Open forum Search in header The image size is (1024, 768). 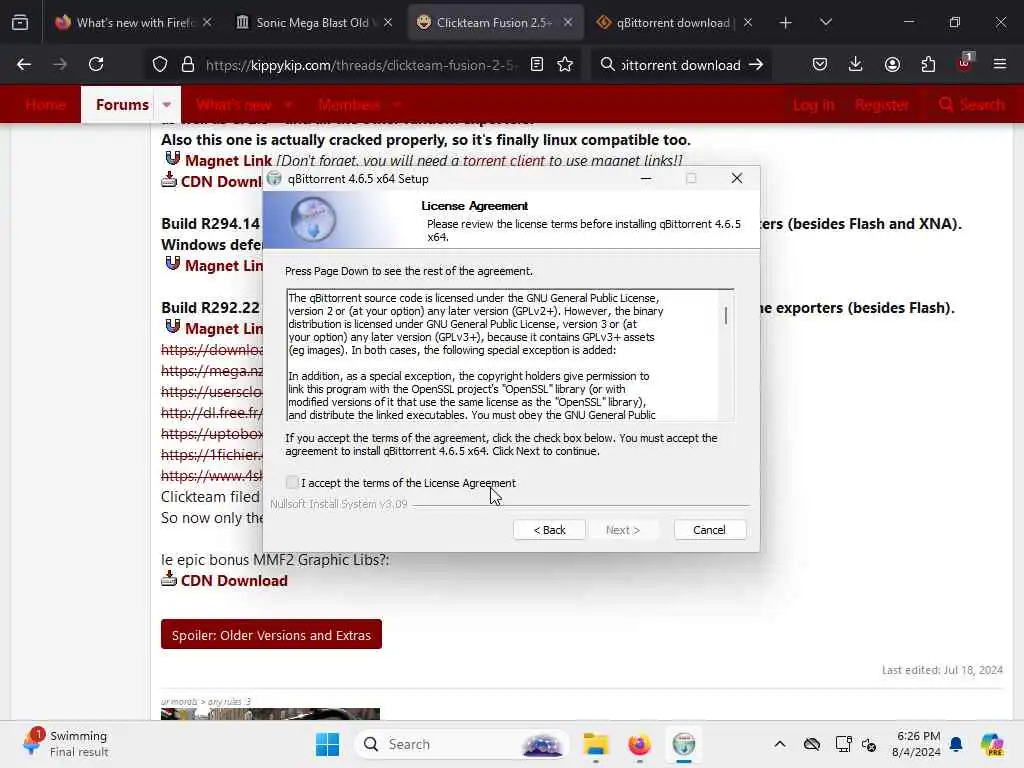click(972, 104)
